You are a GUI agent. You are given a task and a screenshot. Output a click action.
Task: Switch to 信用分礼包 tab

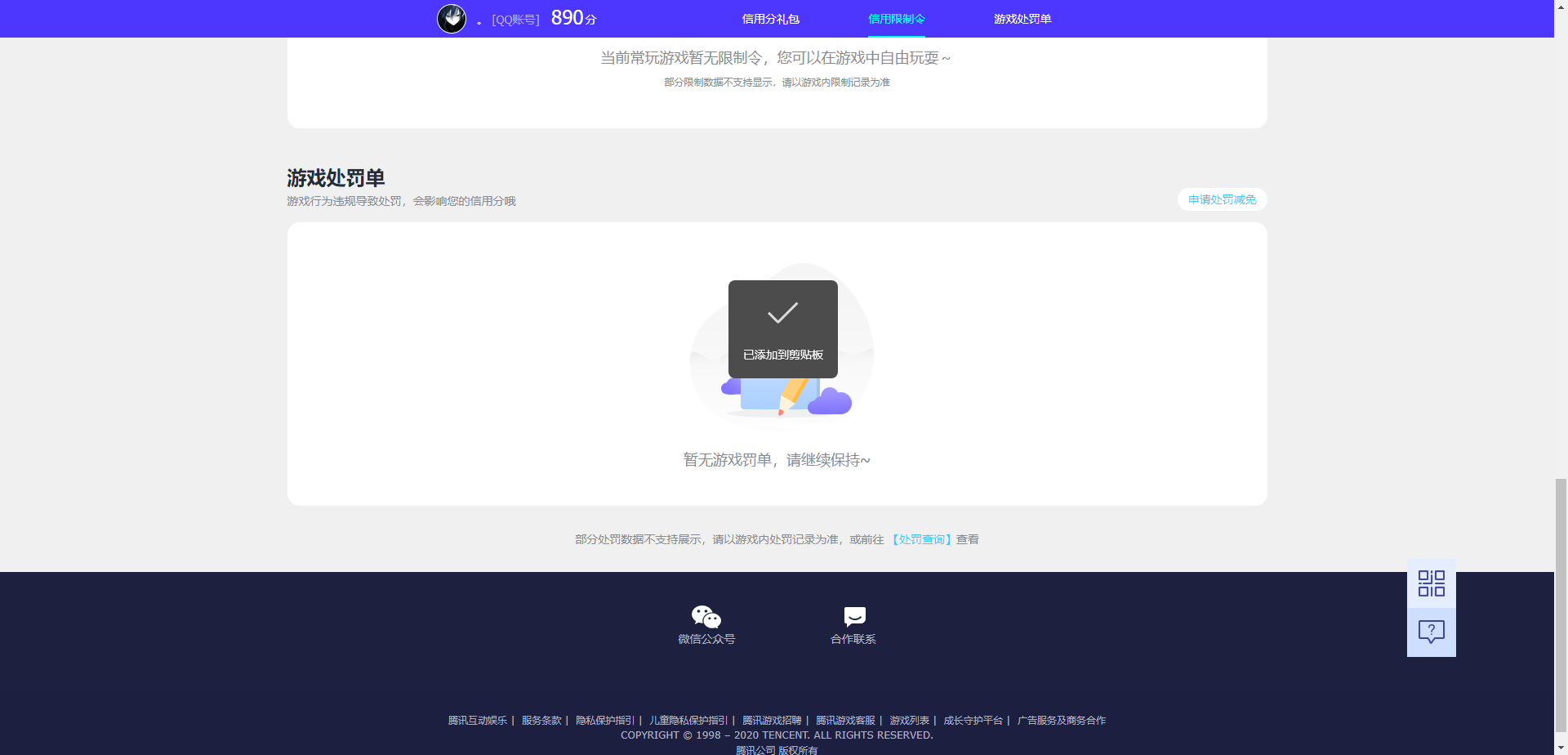point(770,19)
